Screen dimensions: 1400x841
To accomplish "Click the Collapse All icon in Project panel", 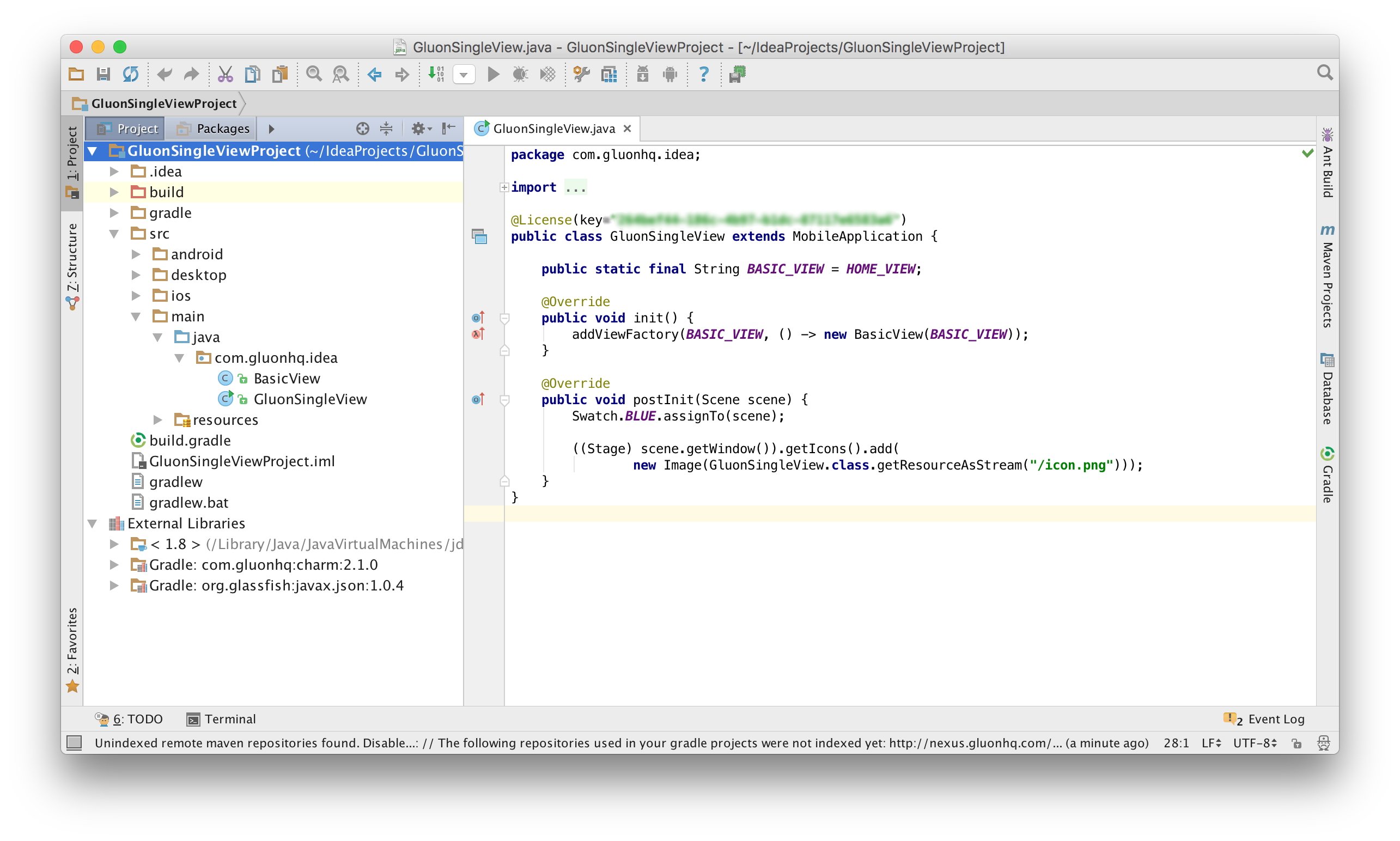I will [386, 129].
